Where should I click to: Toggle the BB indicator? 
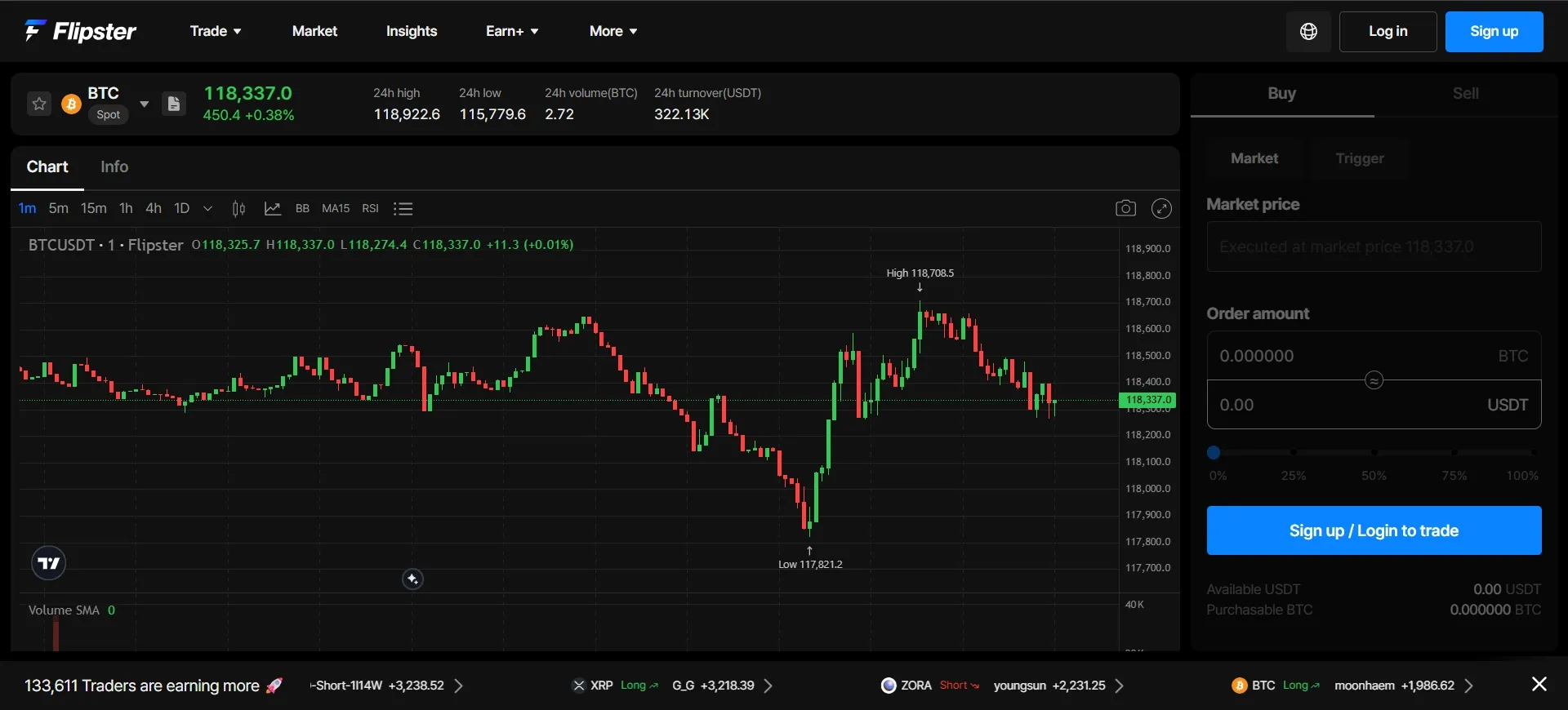point(302,209)
